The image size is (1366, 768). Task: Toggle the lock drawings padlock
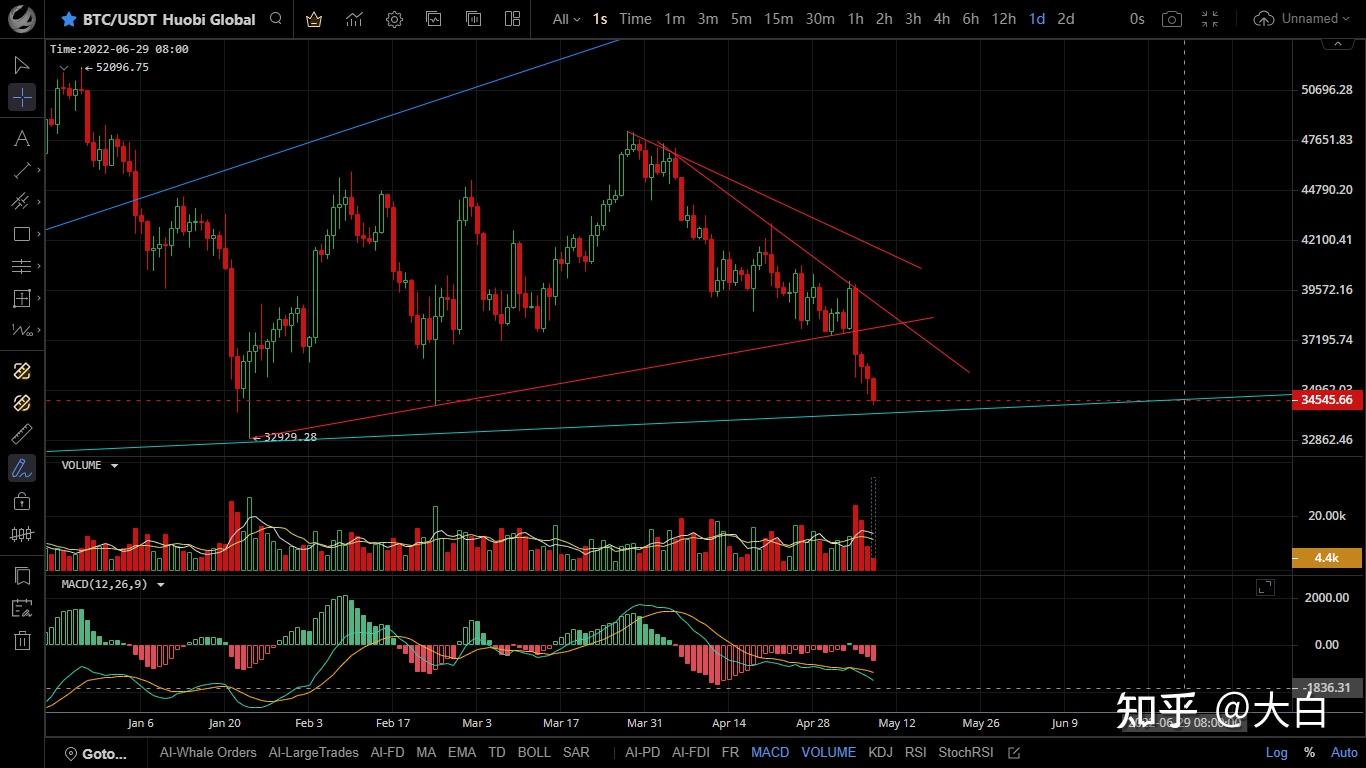(x=21, y=500)
